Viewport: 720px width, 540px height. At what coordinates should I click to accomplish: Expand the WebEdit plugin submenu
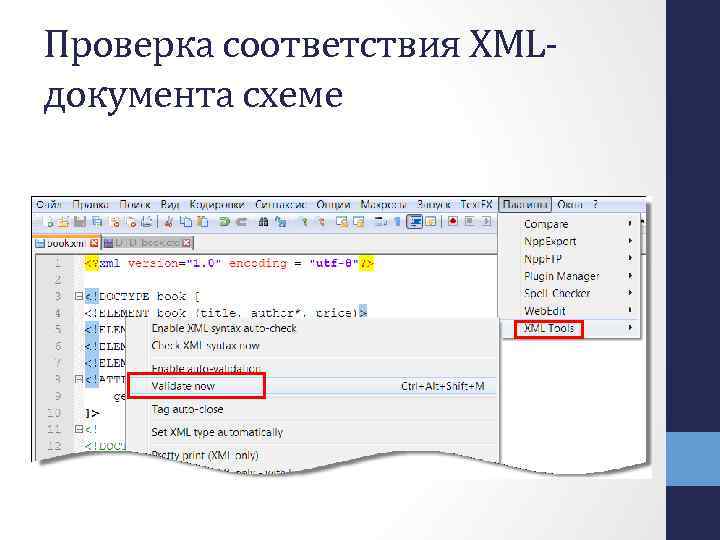pos(571,311)
